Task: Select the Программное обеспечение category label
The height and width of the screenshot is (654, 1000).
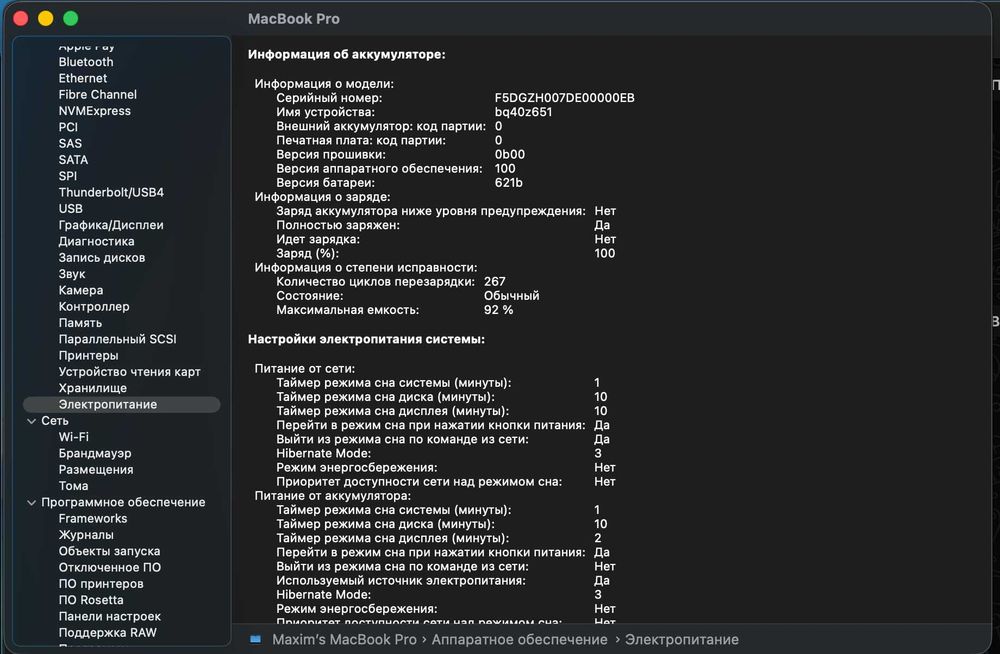Action: coord(123,502)
